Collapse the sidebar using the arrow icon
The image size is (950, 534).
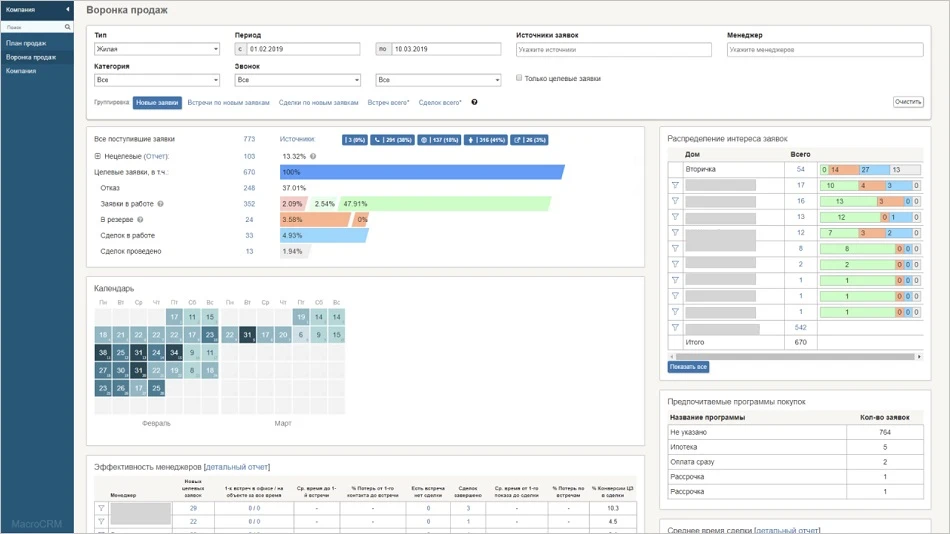tap(67, 10)
